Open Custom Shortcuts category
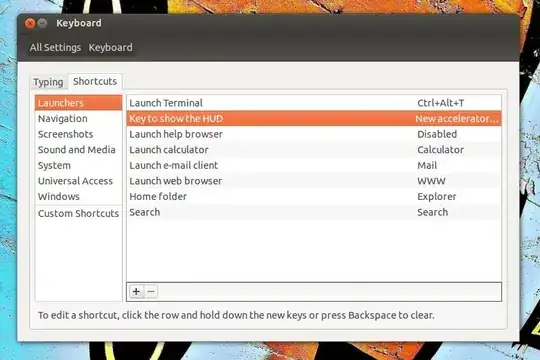This screenshot has width=540, height=360. [79, 213]
